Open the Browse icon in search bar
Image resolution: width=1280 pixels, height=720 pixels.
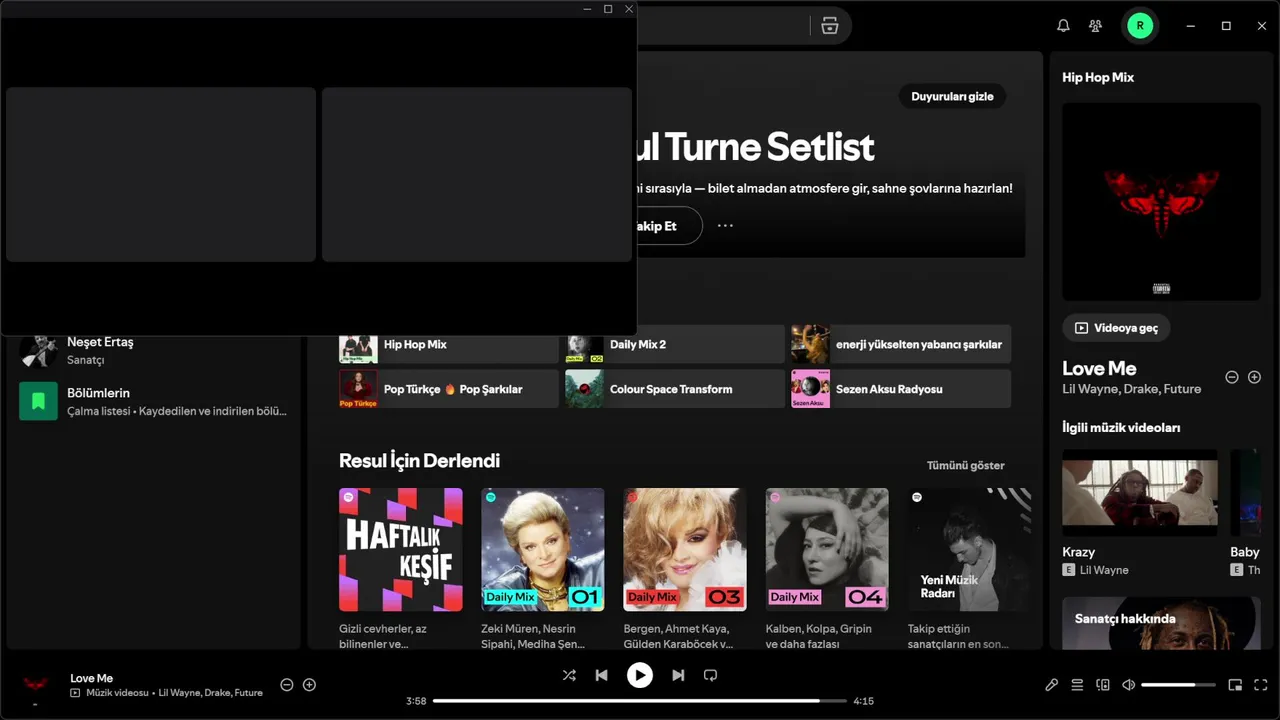point(830,26)
